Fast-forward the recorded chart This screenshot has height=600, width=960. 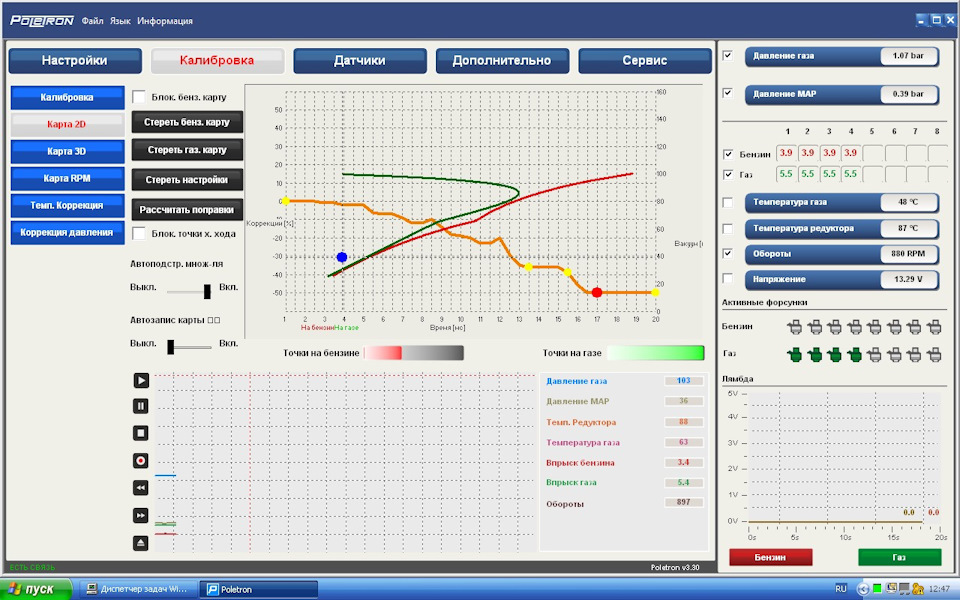pyautogui.click(x=141, y=516)
